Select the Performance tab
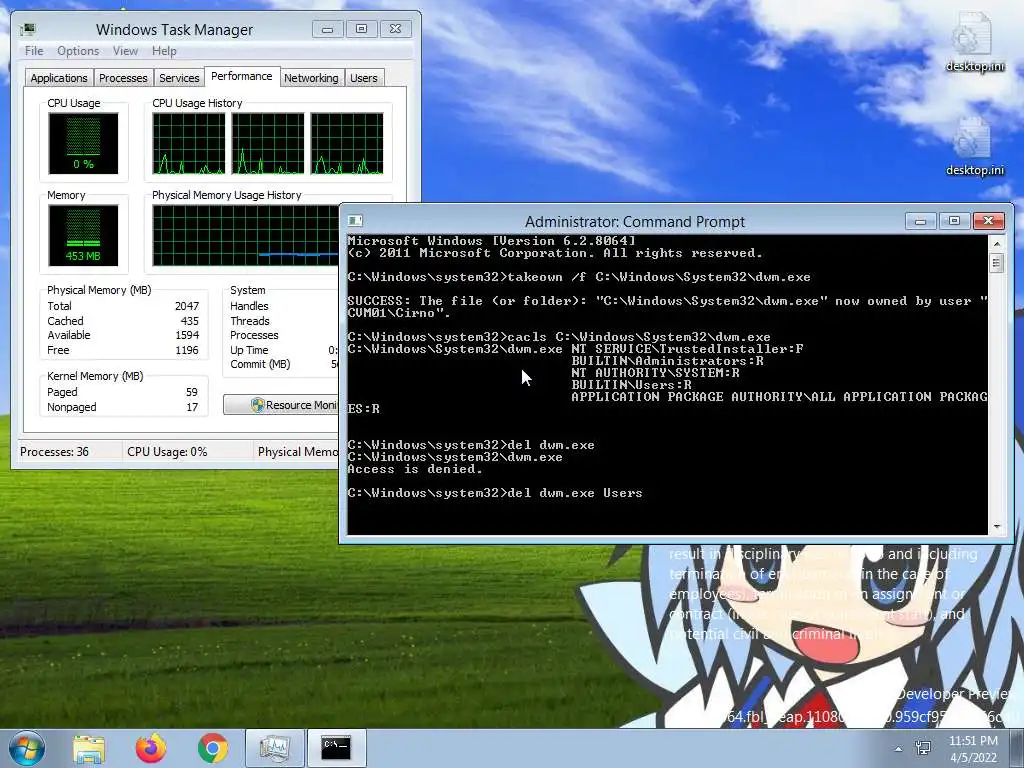The width and height of the screenshot is (1024, 768). coord(242,76)
